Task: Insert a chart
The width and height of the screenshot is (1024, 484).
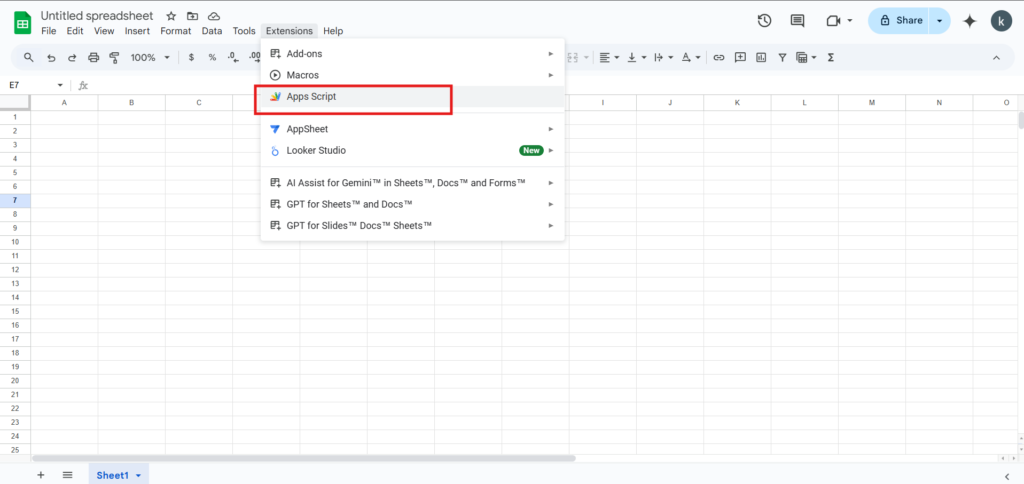Action: click(x=761, y=57)
